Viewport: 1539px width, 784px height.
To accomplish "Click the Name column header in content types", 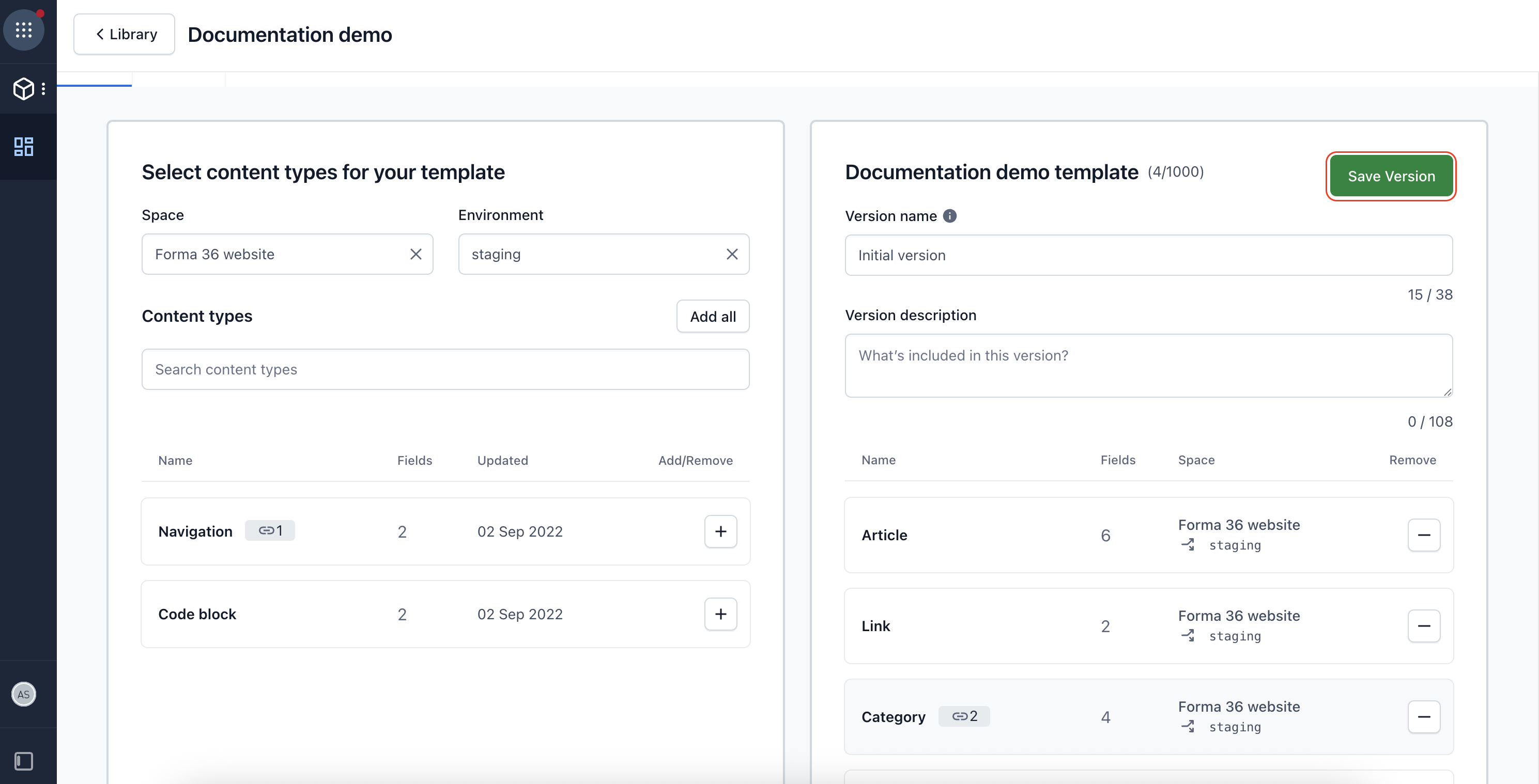I will [x=175, y=460].
